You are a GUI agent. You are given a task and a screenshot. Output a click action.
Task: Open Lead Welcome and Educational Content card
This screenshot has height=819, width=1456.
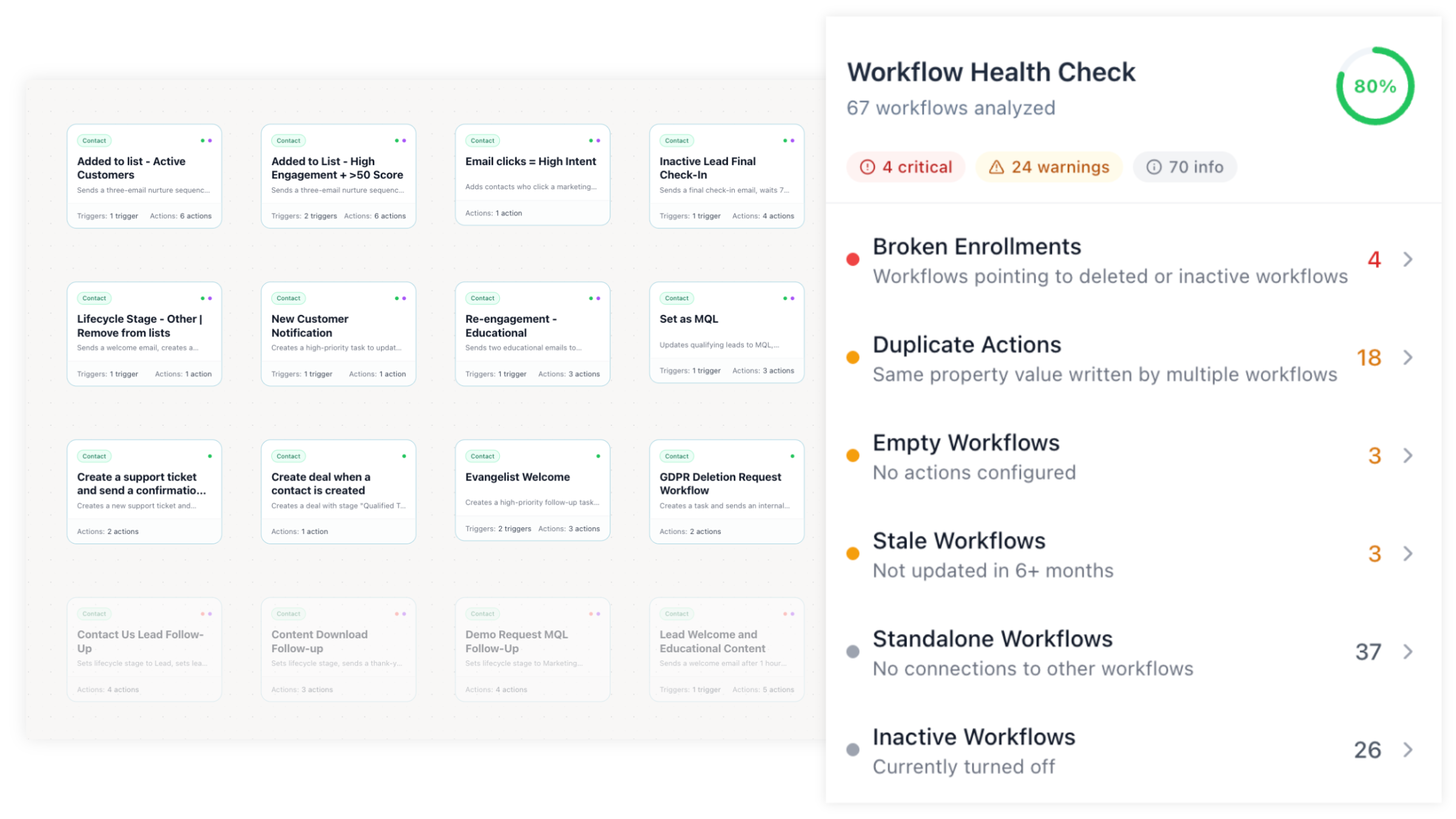[727, 650]
